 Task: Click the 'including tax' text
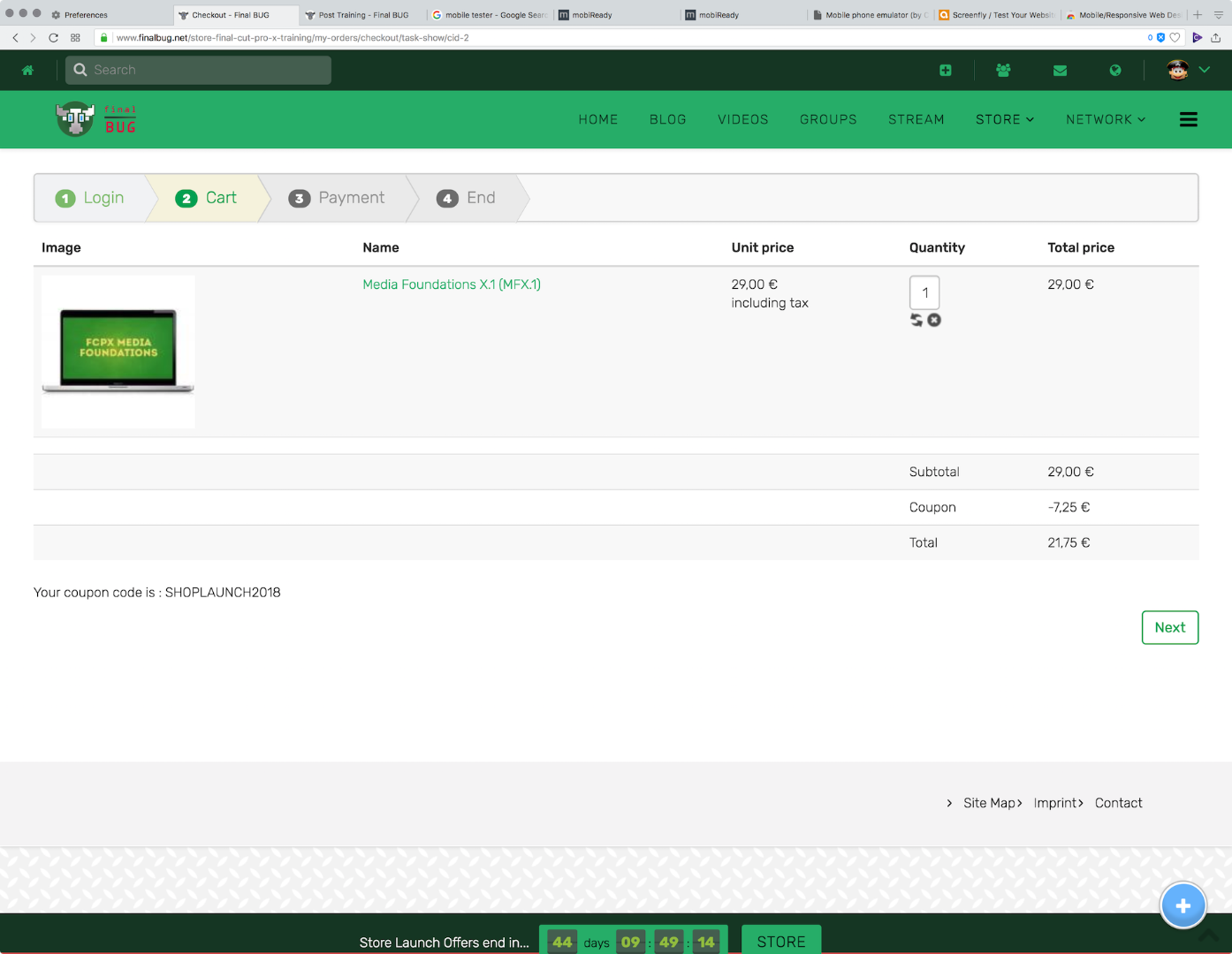point(770,303)
